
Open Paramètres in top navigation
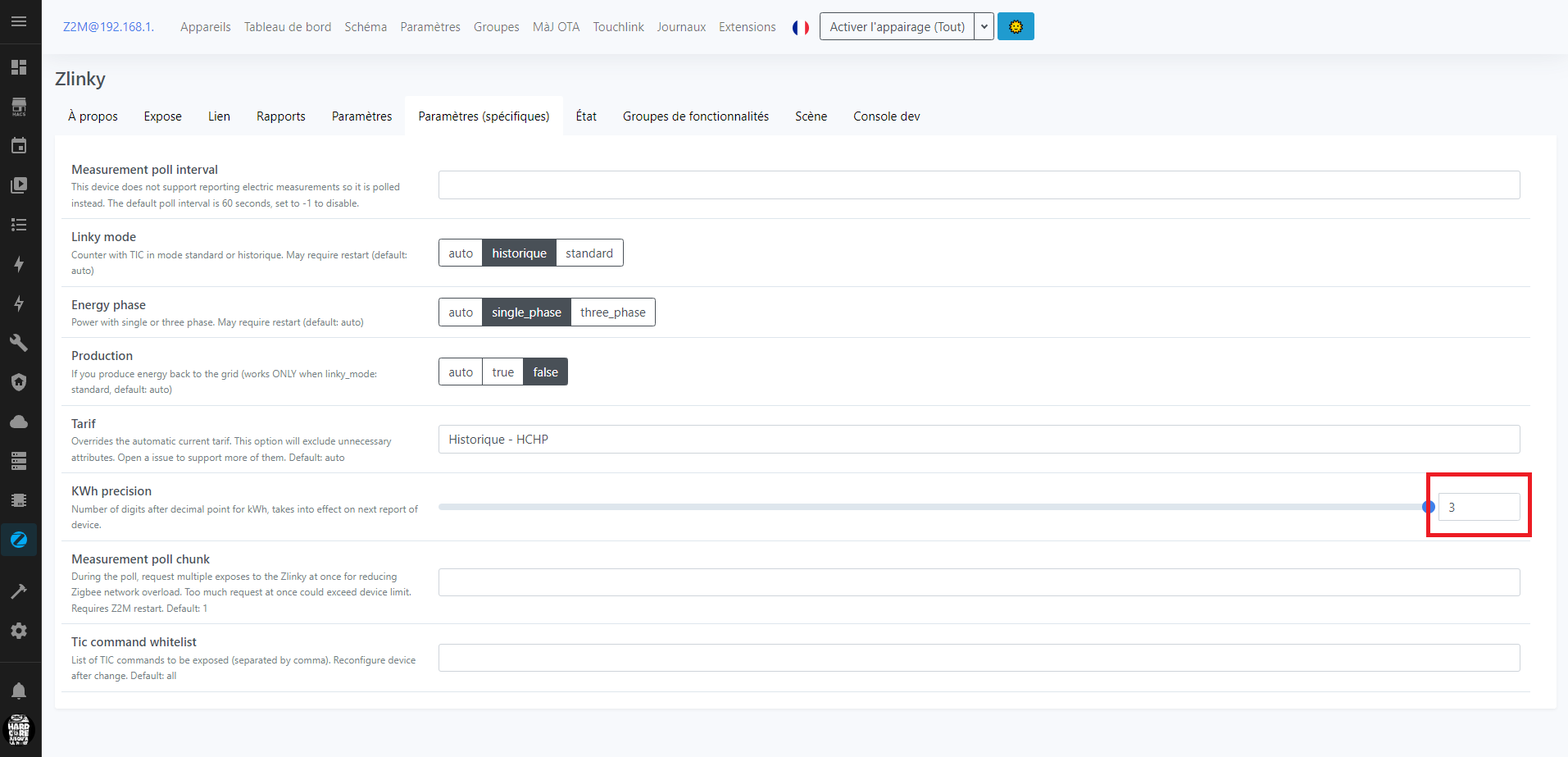coord(430,27)
